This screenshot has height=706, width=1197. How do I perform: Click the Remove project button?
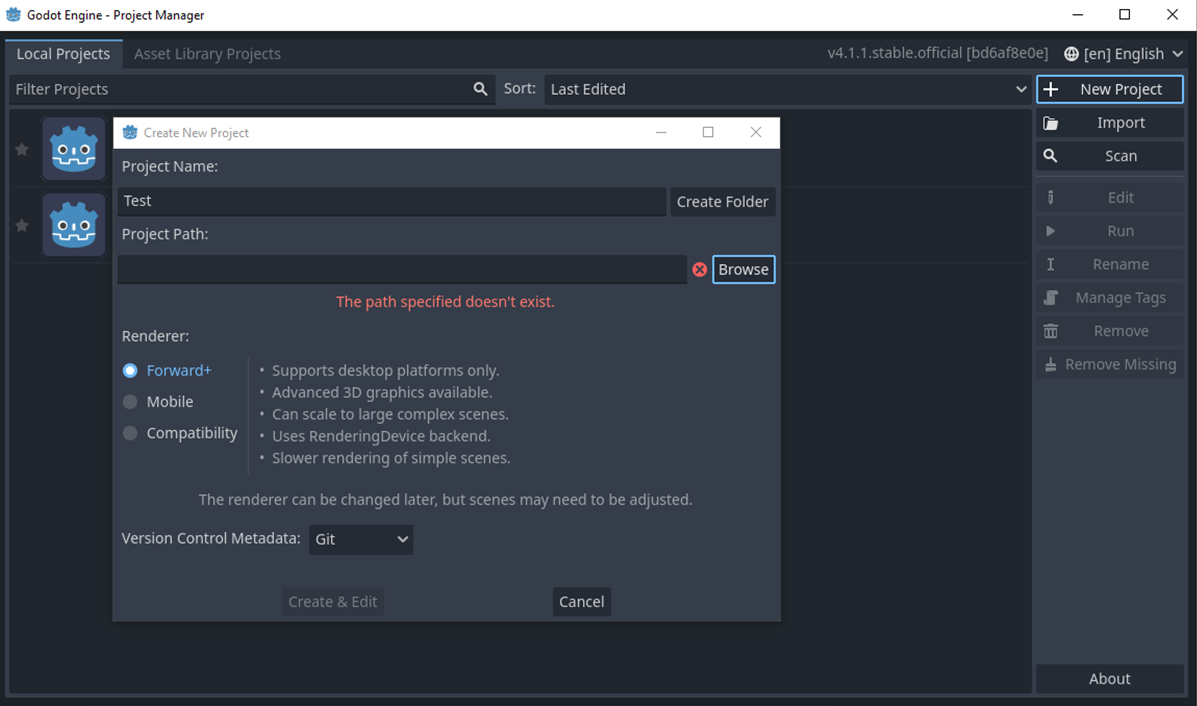[x=1110, y=331]
